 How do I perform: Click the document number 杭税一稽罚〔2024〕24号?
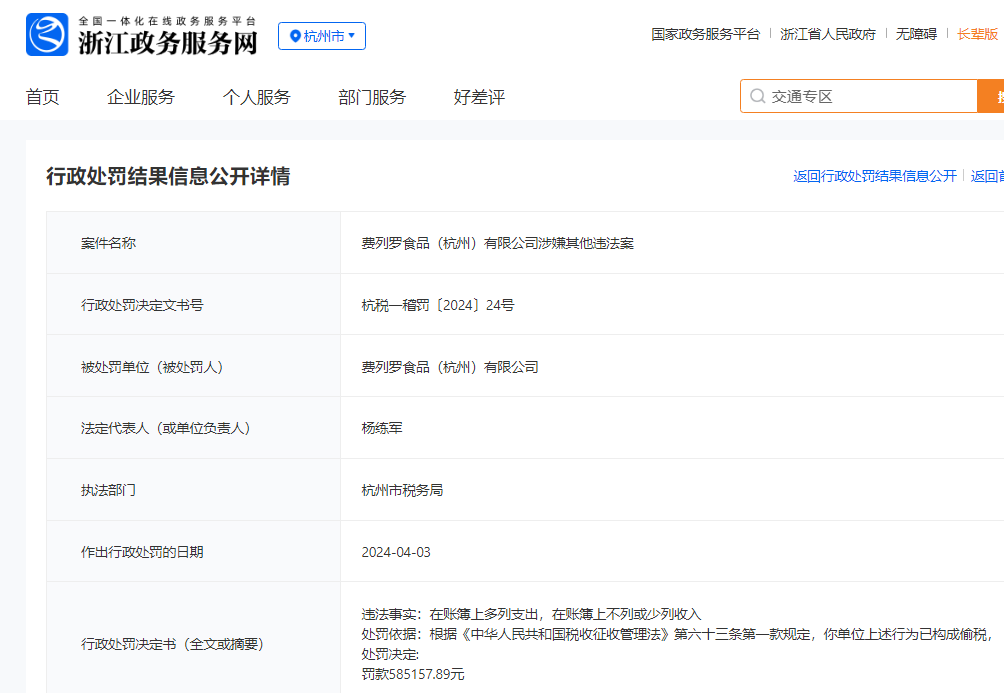[438, 305]
